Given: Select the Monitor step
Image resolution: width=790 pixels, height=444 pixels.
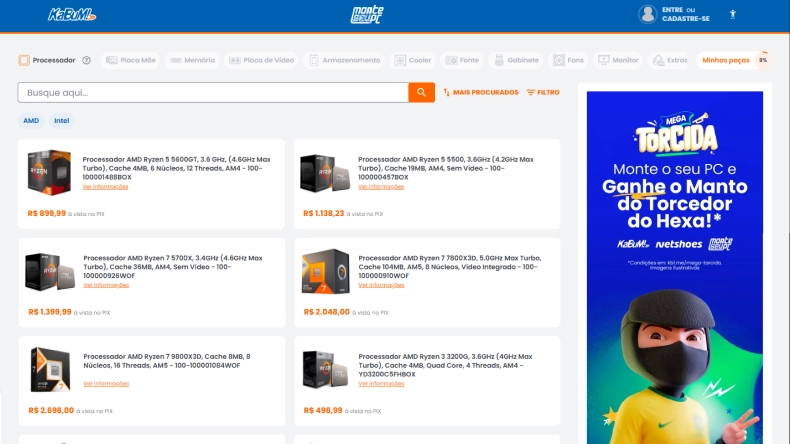Looking at the screenshot, I should click(618, 60).
